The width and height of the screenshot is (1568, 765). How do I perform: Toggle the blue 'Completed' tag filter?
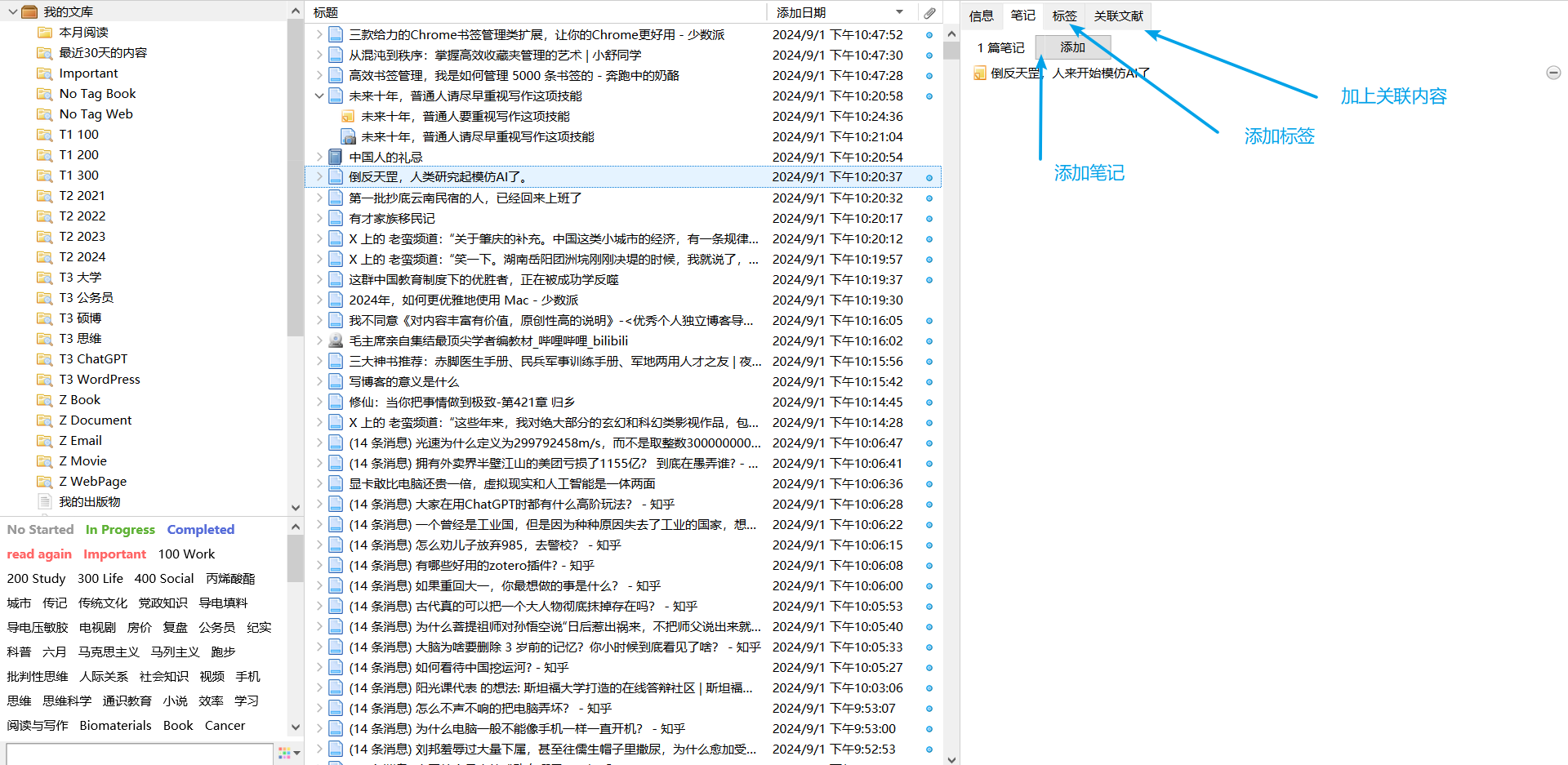(x=200, y=529)
